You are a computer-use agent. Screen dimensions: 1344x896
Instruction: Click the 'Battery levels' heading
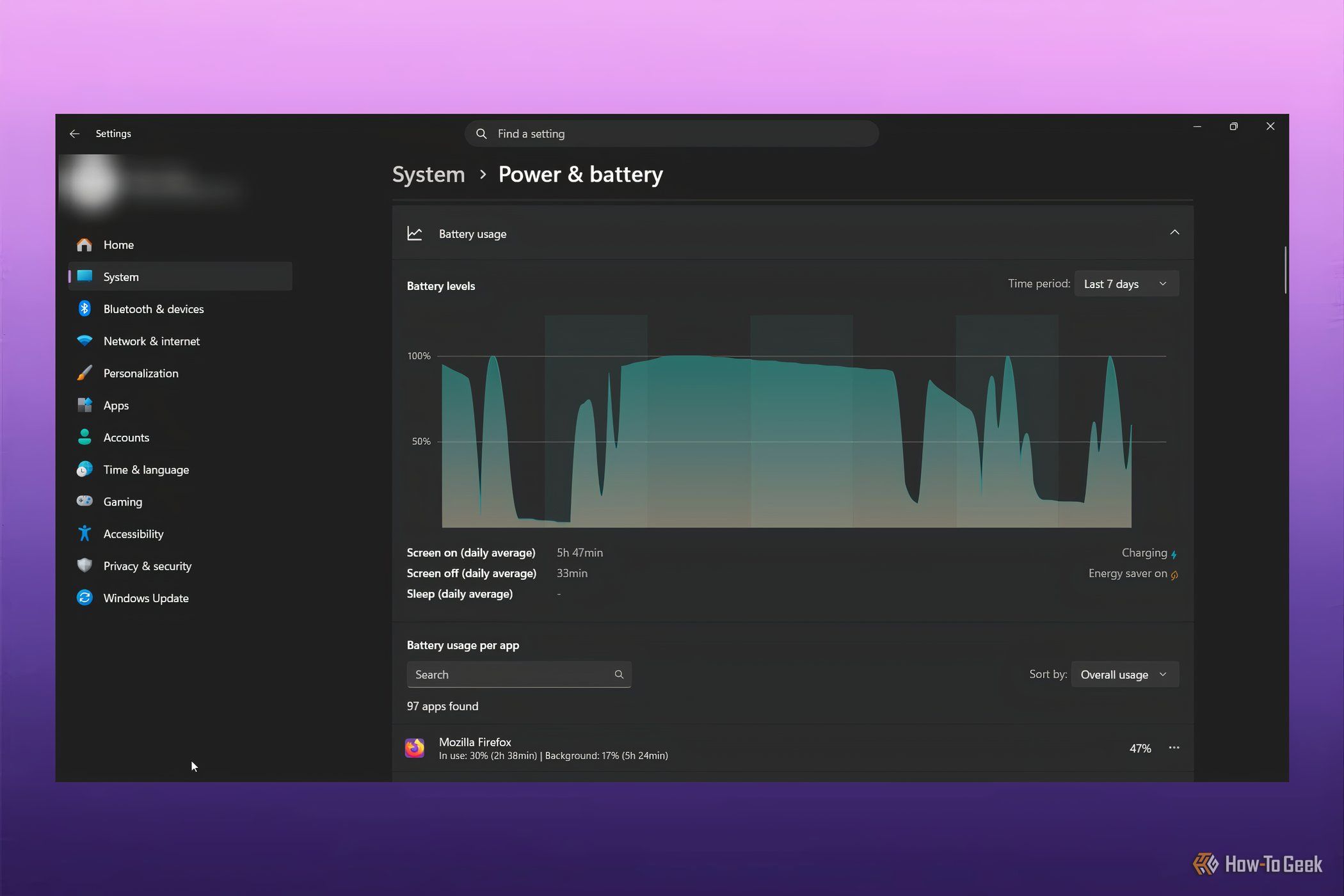click(x=441, y=286)
